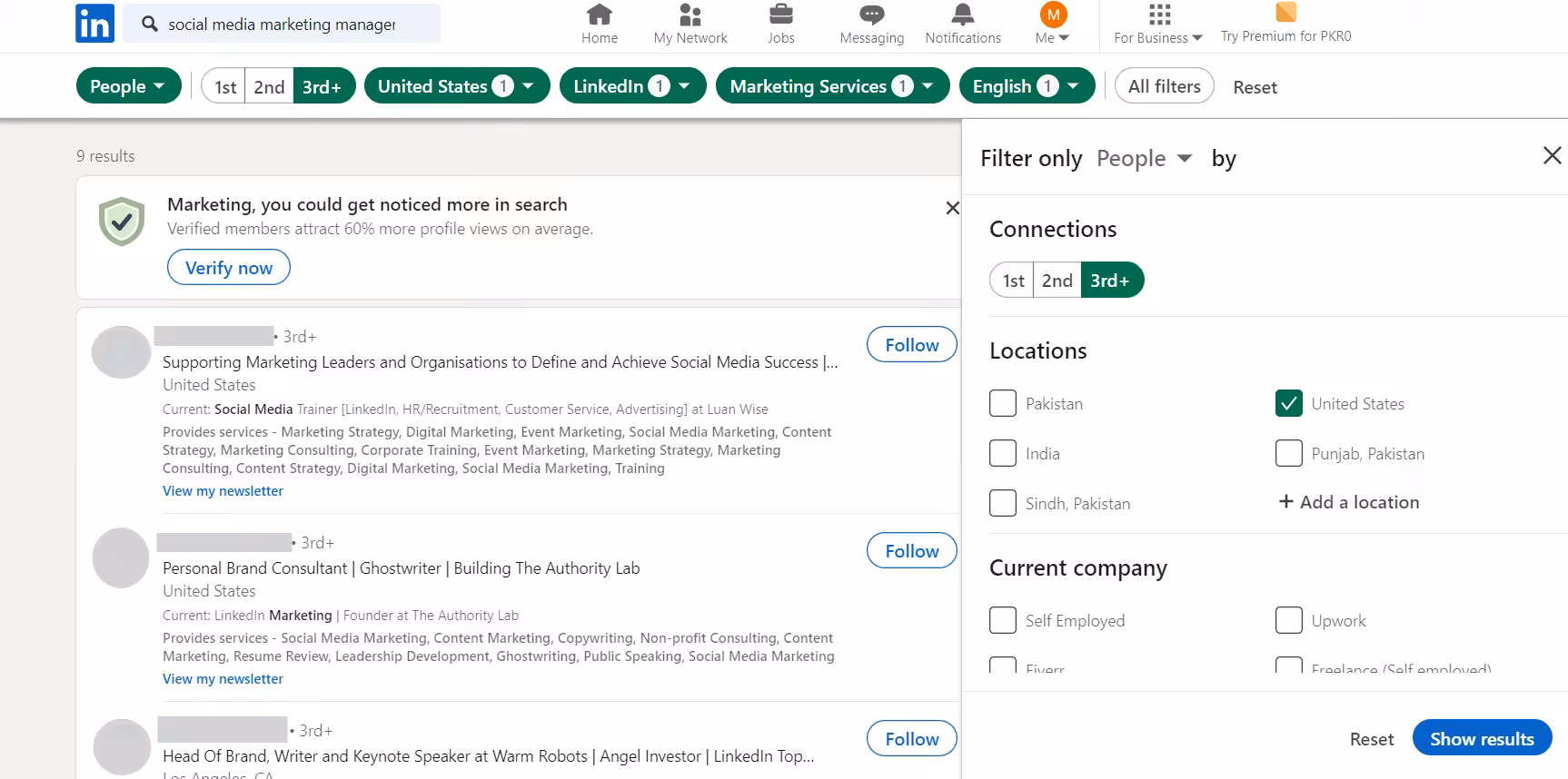Check the Pakistan location checkbox

tap(1003, 403)
